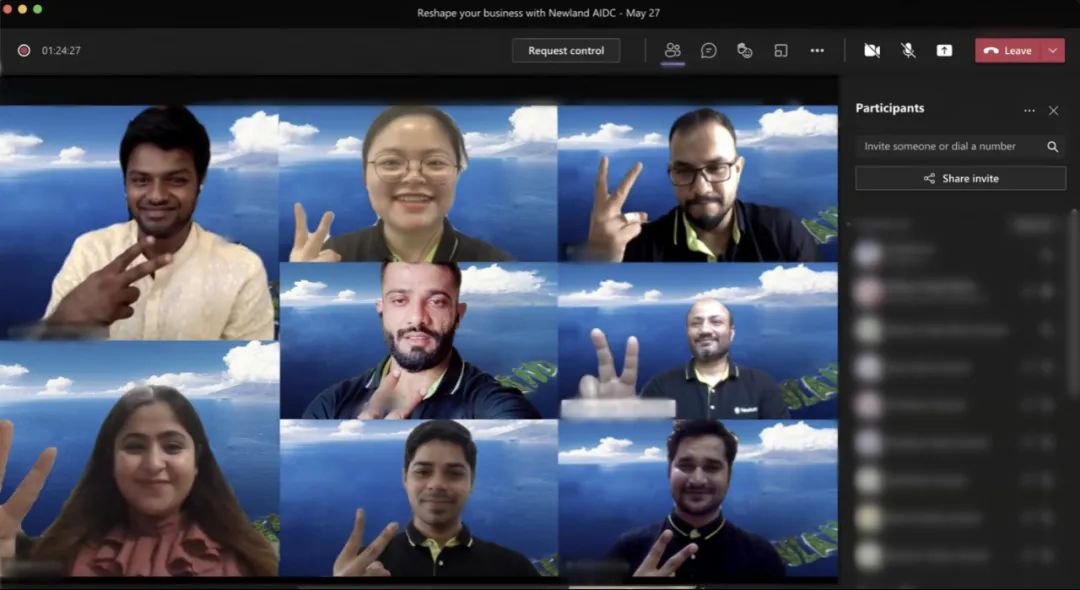Click the macOS green fullscreen window button
Image resolution: width=1080 pixels, height=590 pixels.
point(38,9)
